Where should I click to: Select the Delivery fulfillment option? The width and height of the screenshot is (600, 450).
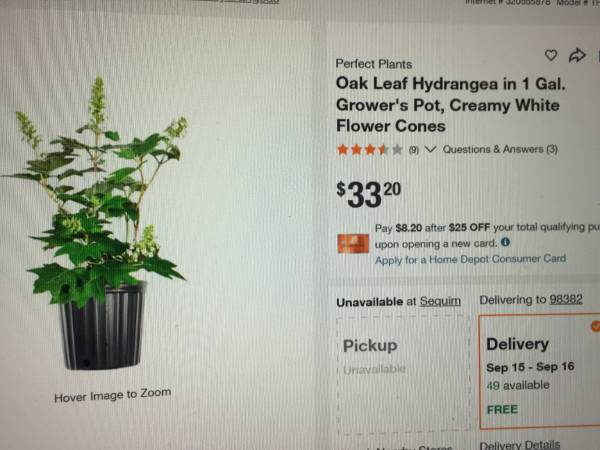[x=540, y=370]
